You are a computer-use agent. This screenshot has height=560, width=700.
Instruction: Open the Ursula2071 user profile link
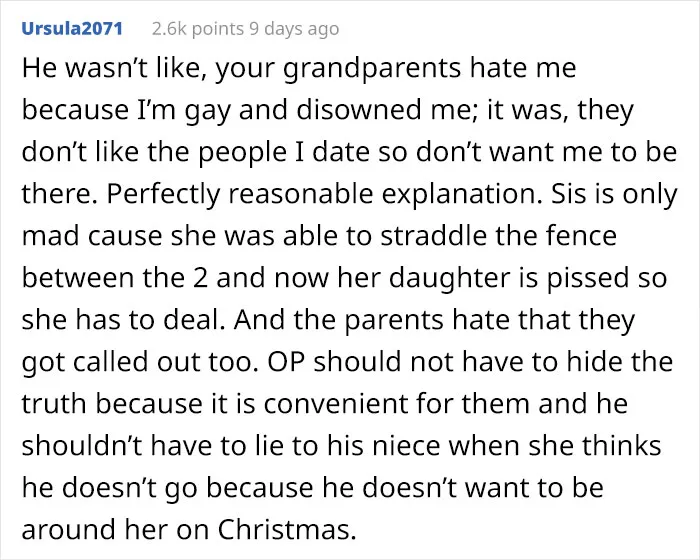click(x=72, y=28)
